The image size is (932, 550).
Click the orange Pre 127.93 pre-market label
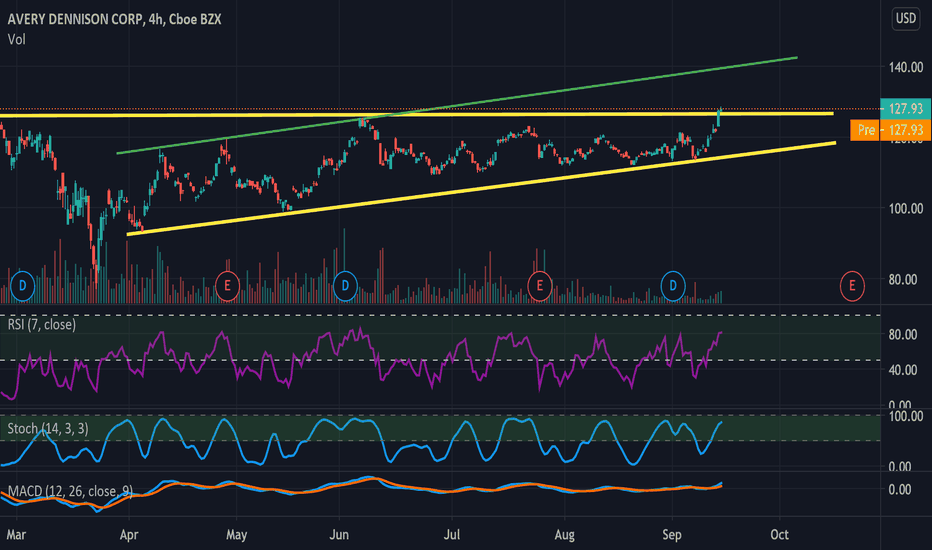coord(890,130)
